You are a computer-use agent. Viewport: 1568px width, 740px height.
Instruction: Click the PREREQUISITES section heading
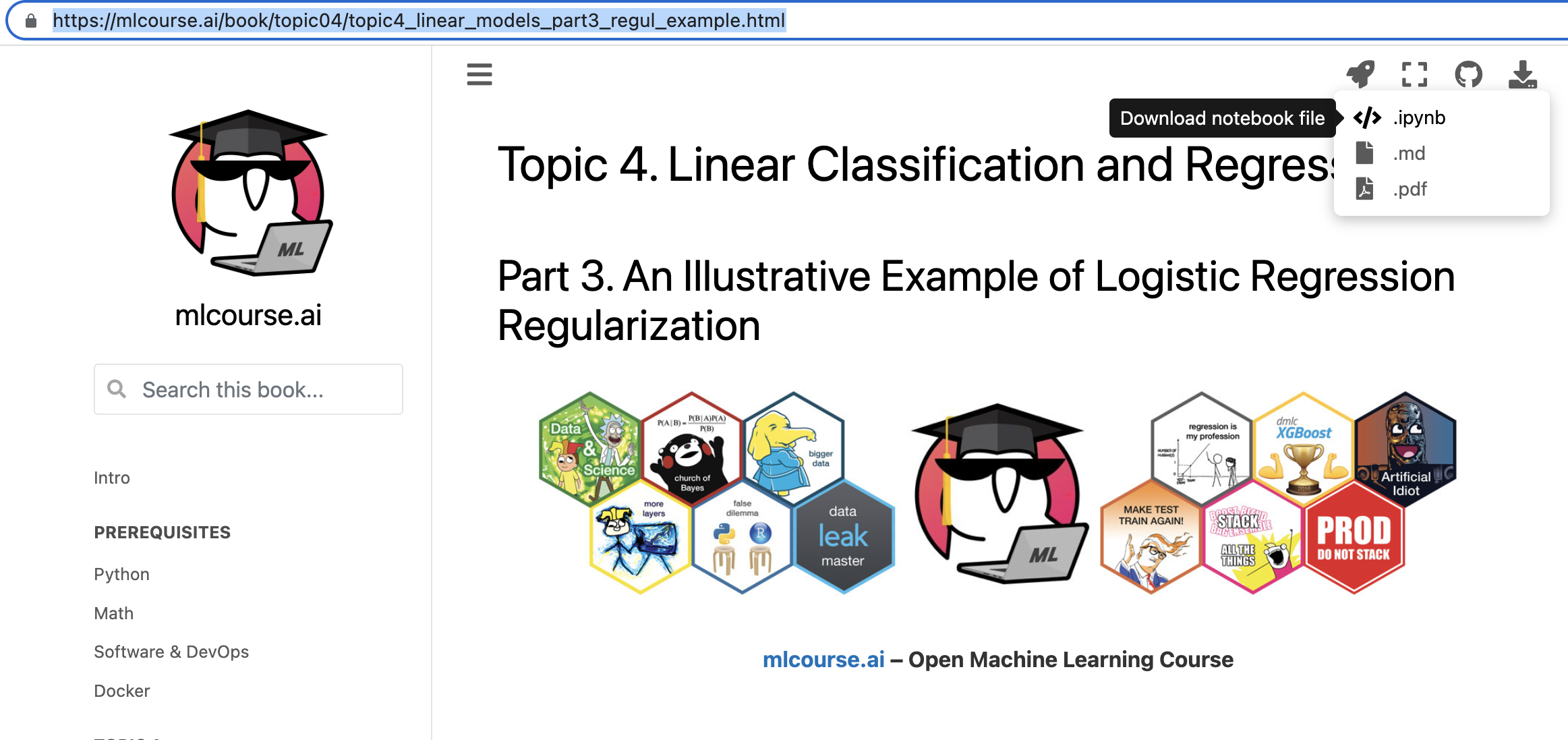tap(162, 532)
